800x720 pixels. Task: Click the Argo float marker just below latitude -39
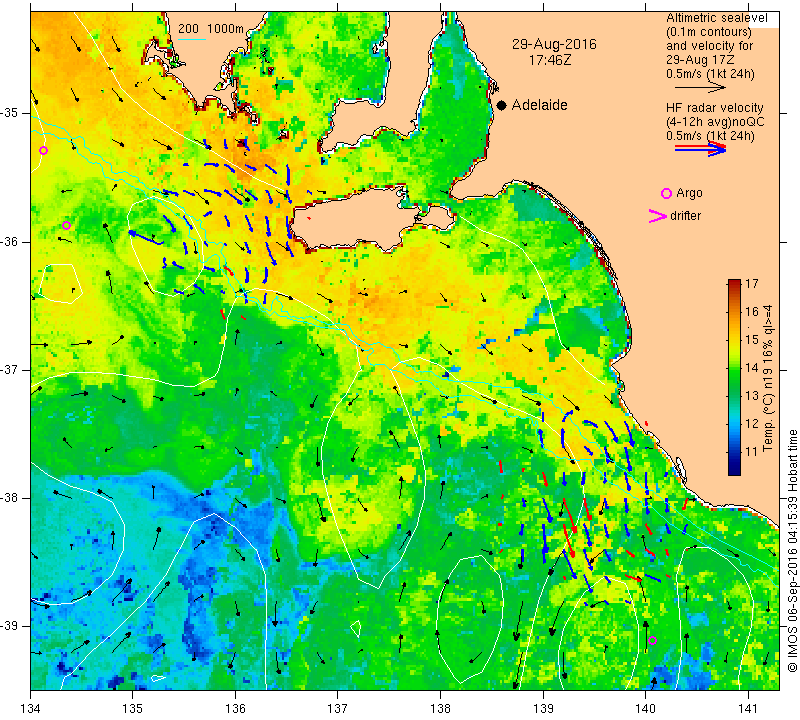(x=652, y=640)
